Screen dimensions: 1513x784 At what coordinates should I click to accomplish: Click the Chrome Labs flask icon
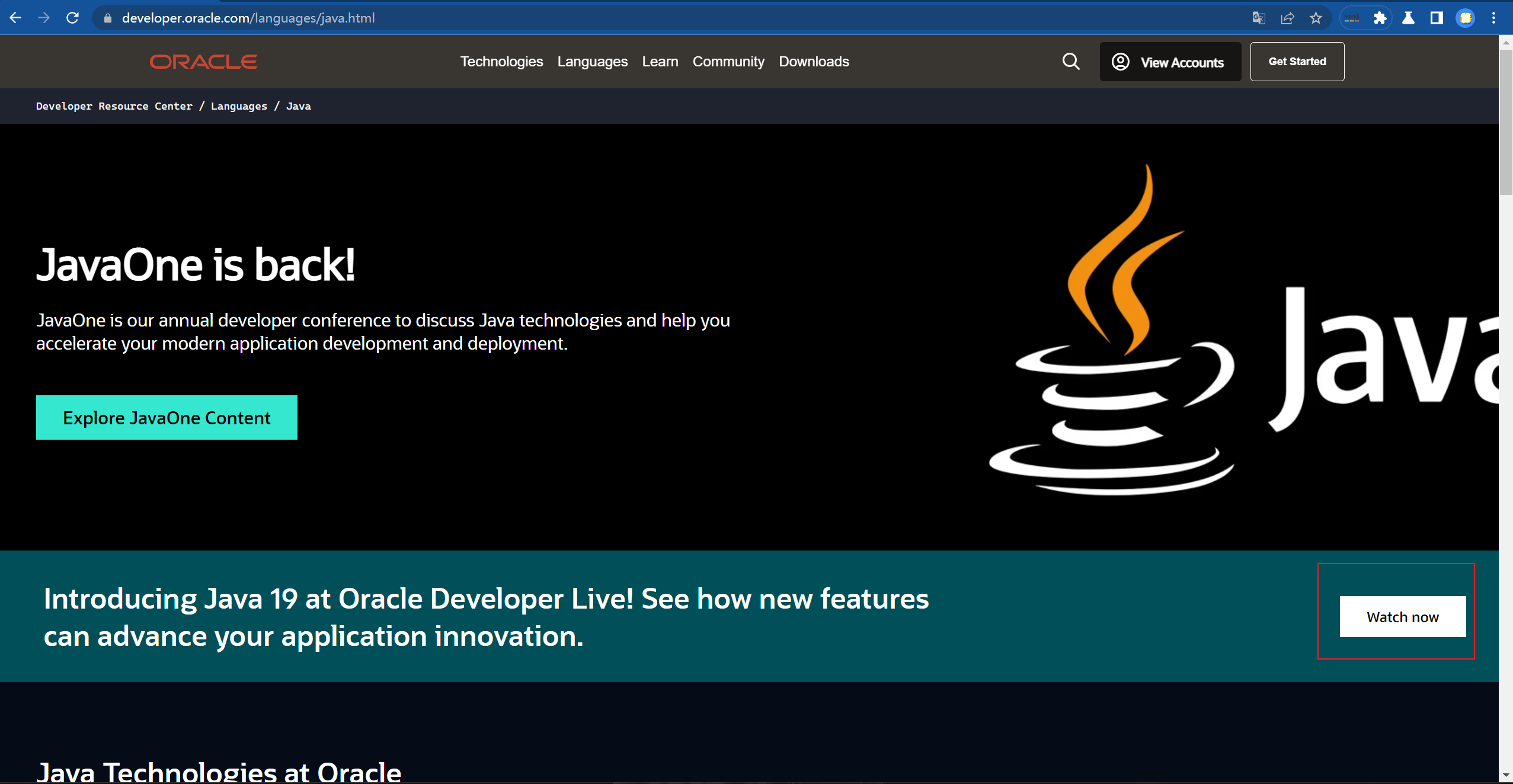click(1409, 18)
